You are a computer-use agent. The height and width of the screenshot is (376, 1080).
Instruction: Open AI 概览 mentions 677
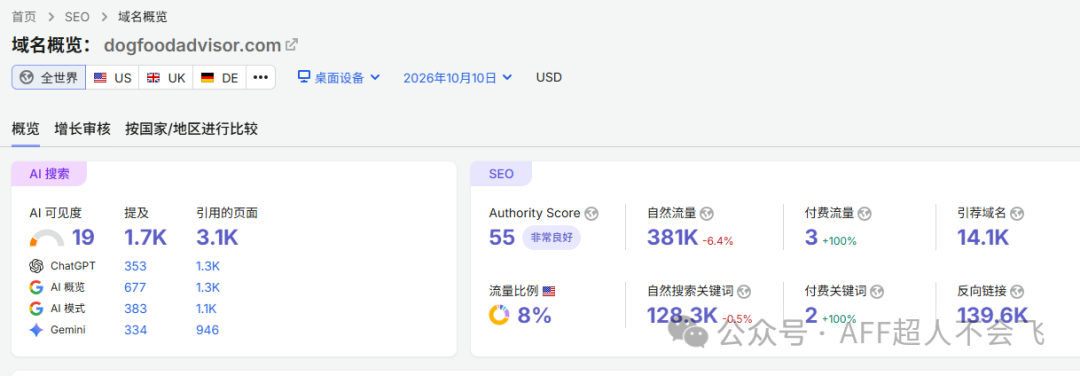click(136, 287)
